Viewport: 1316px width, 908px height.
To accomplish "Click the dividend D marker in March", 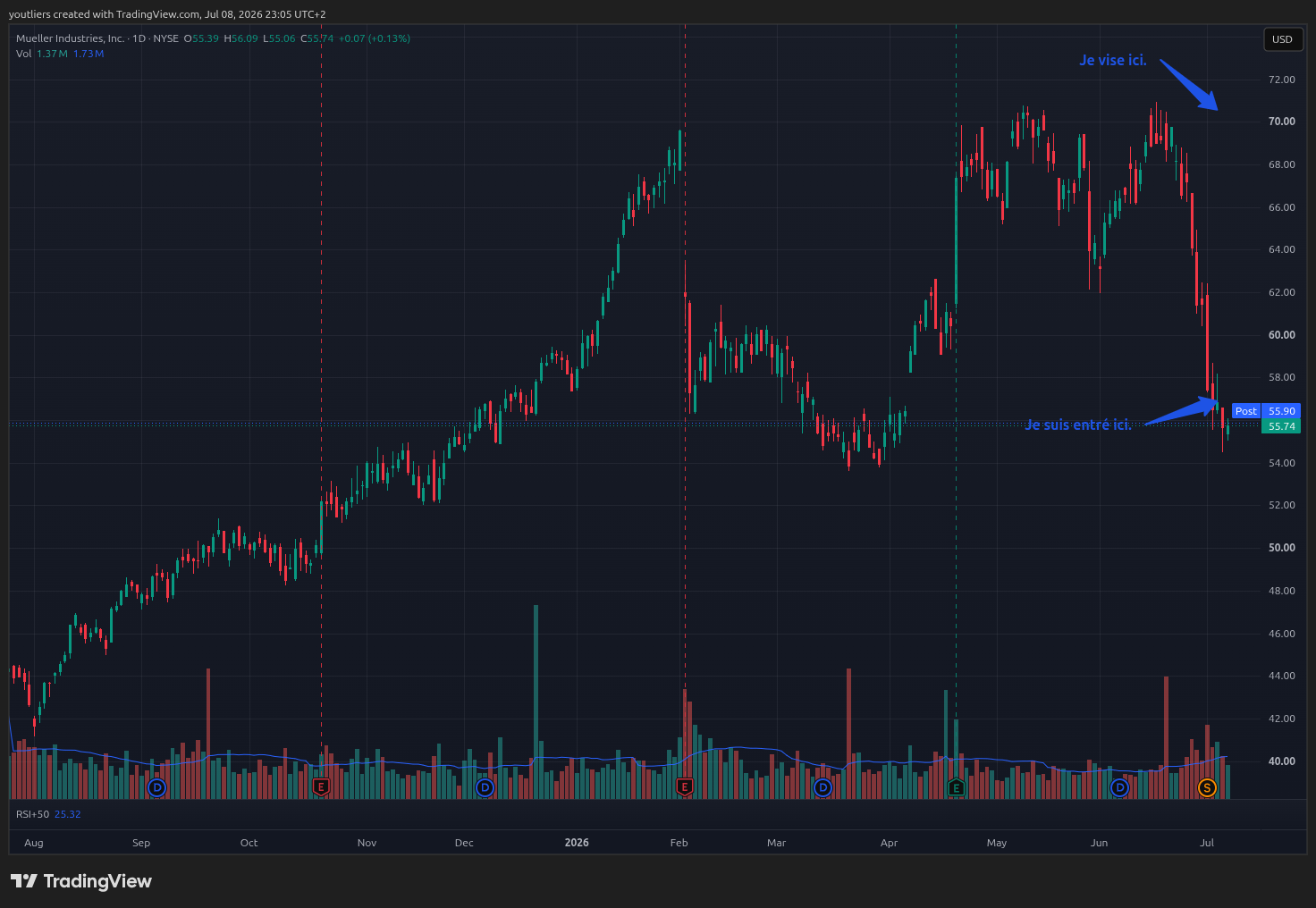I will coord(822,787).
